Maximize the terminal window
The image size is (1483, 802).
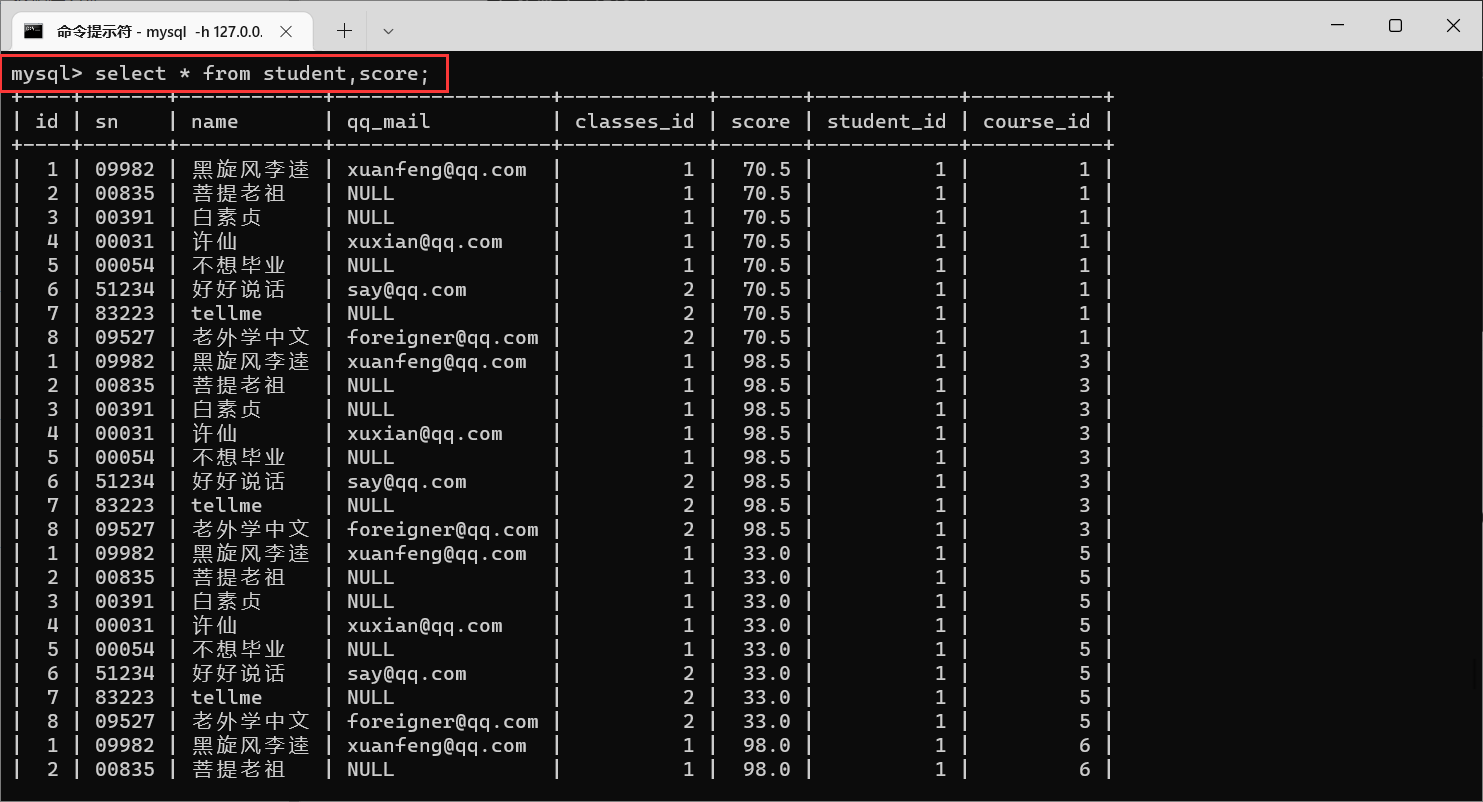pyautogui.click(x=1395, y=26)
